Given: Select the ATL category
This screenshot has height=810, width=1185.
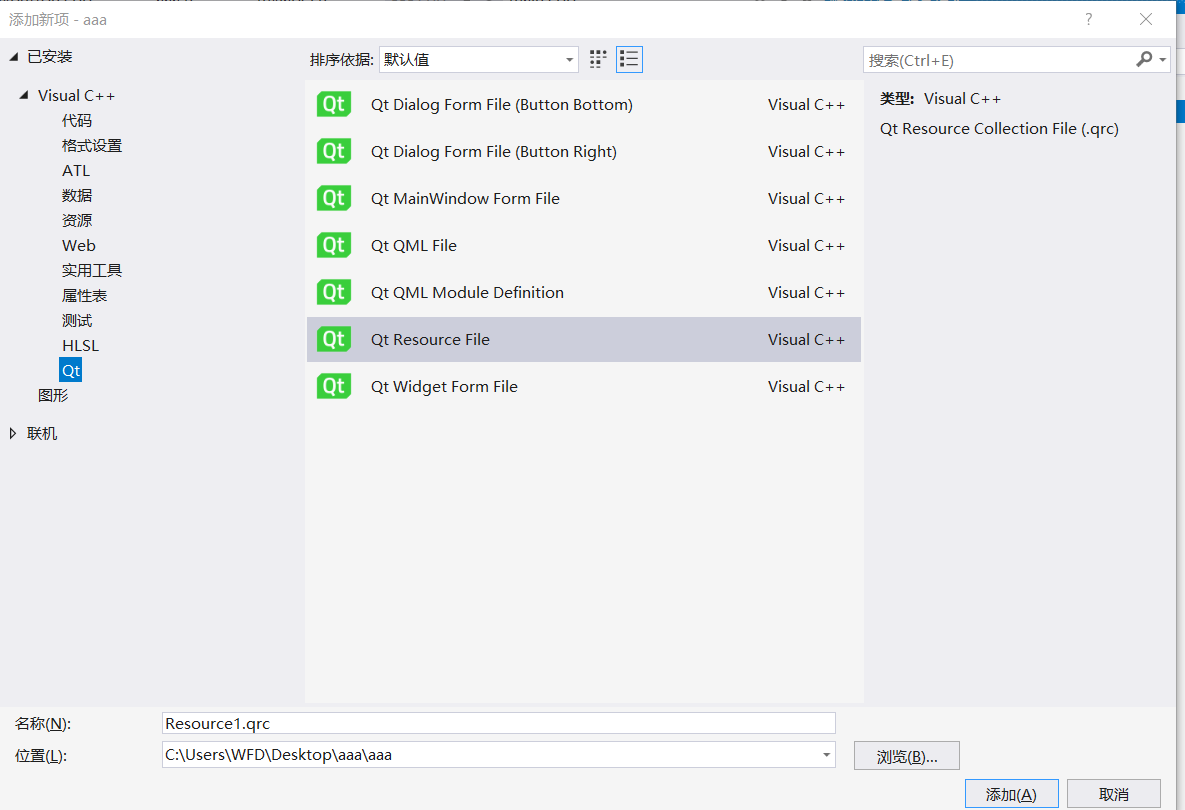Looking at the screenshot, I should (76, 171).
